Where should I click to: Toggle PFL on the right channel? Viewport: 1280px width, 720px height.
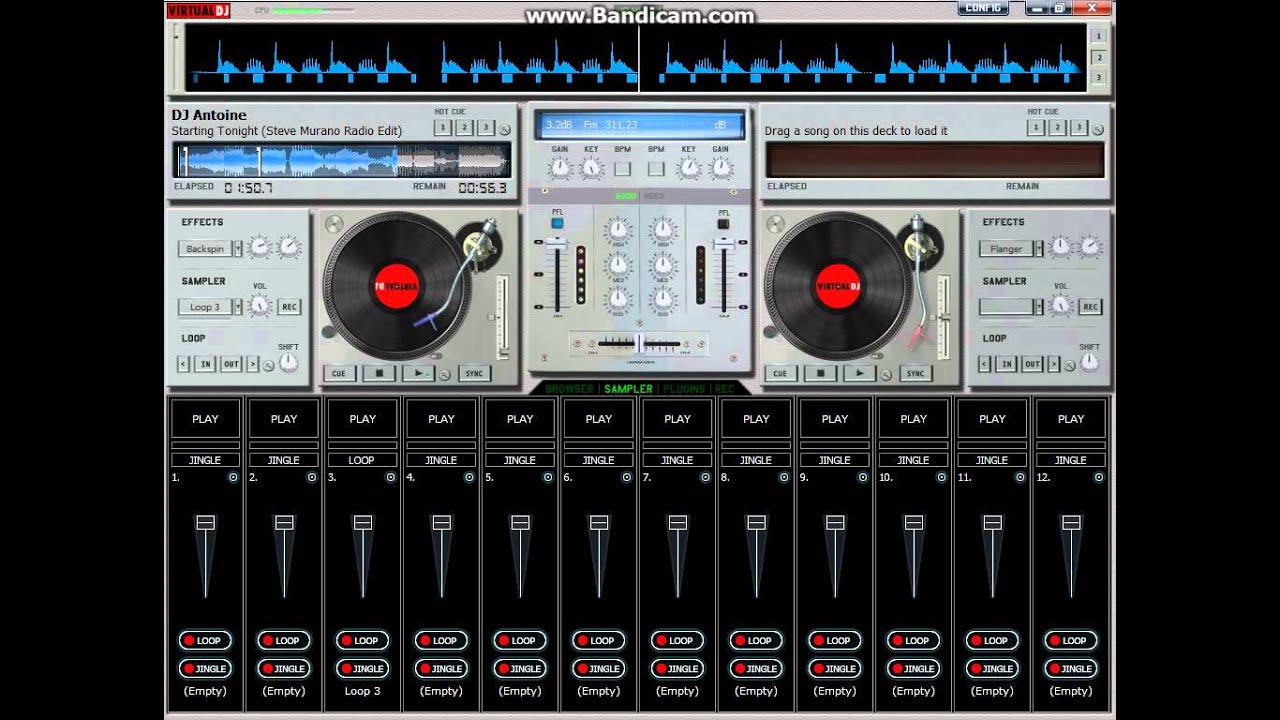pyautogui.click(x=724, y=223)
